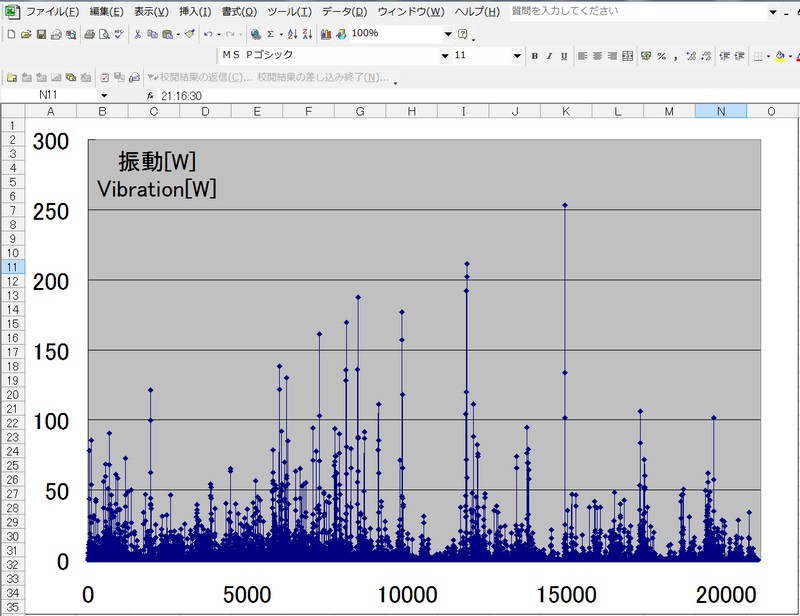This screenshot has height=616, width=800.
Task: Toggle underline formatting
Action: [564, 56]
